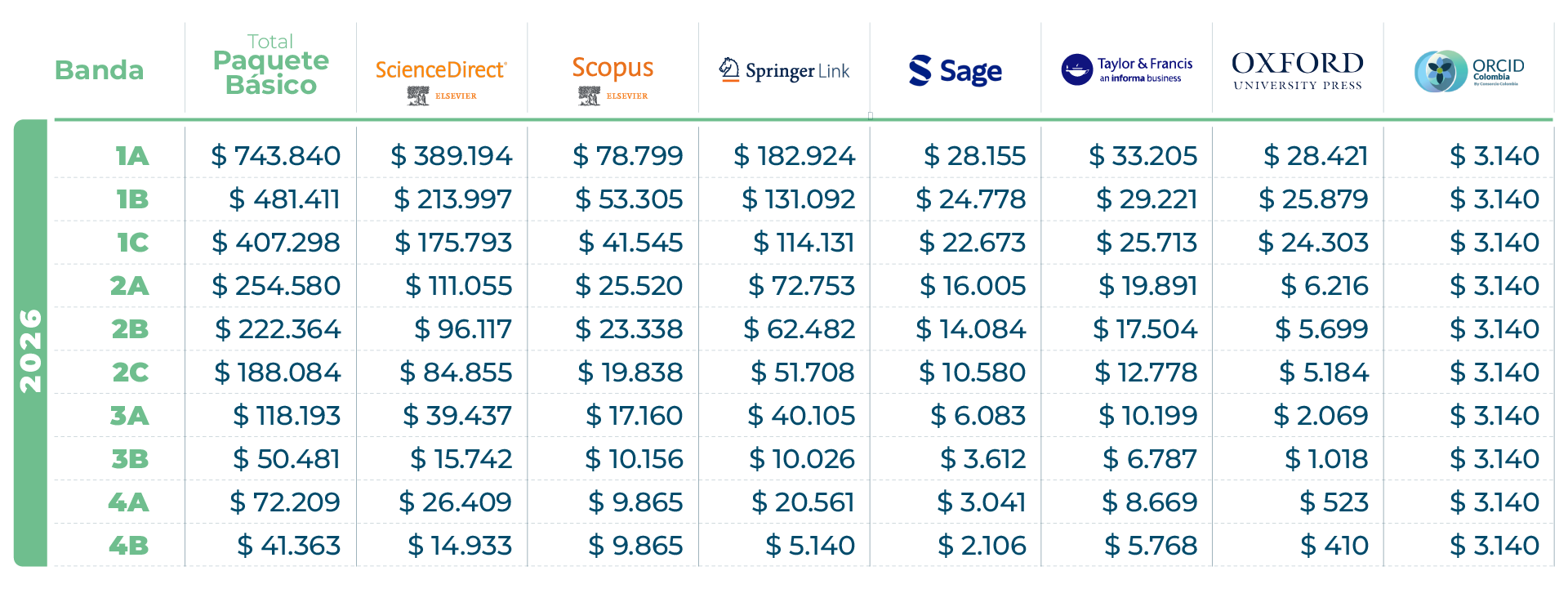Viewport: 1568px width, 589px height.
Task: Click the Banda column header
Action: (99, 70)
